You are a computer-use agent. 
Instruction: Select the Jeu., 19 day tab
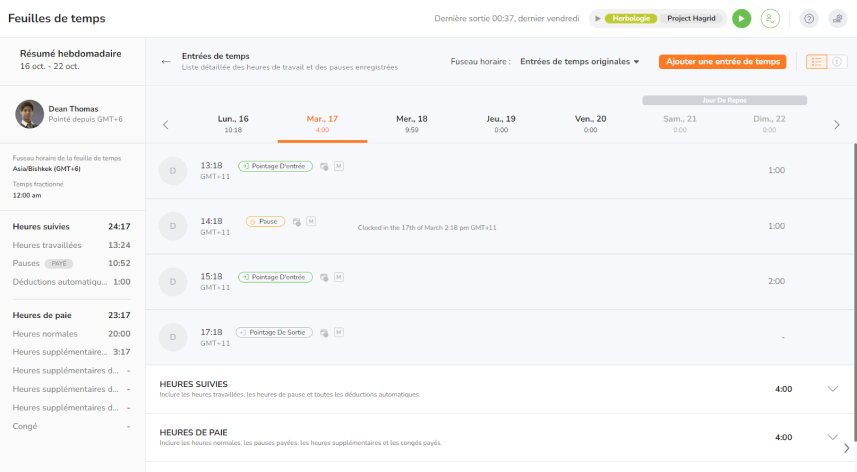(501, 124)
